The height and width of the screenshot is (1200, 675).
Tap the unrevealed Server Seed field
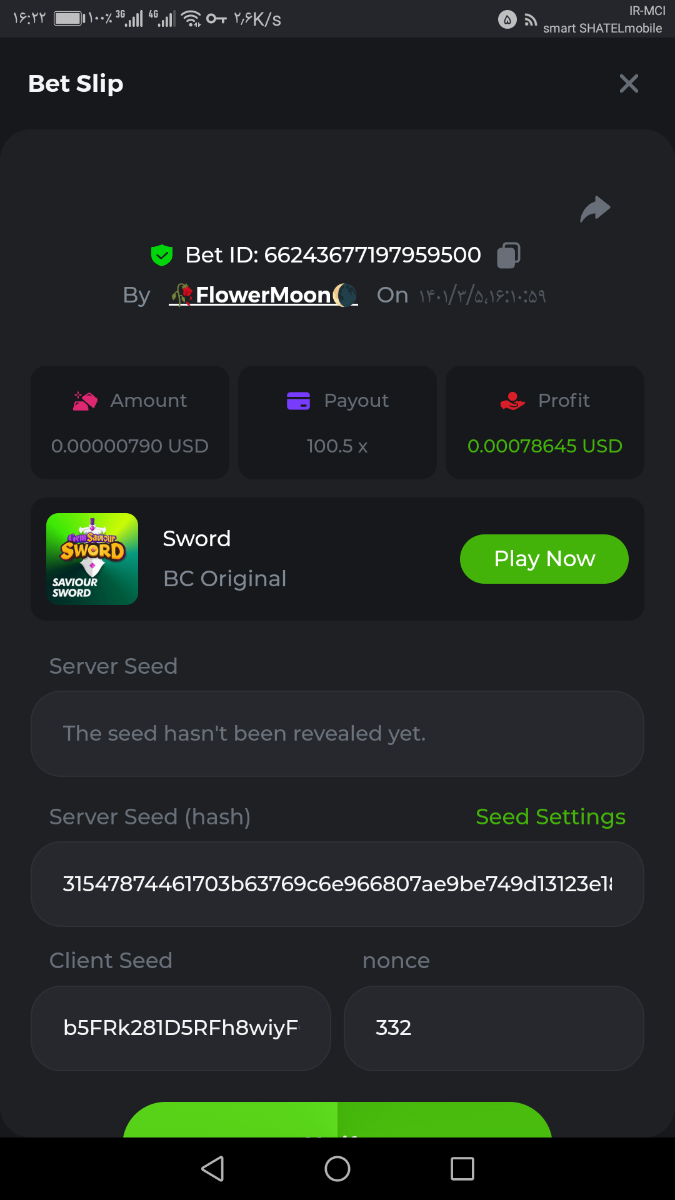tap(337, 734)
